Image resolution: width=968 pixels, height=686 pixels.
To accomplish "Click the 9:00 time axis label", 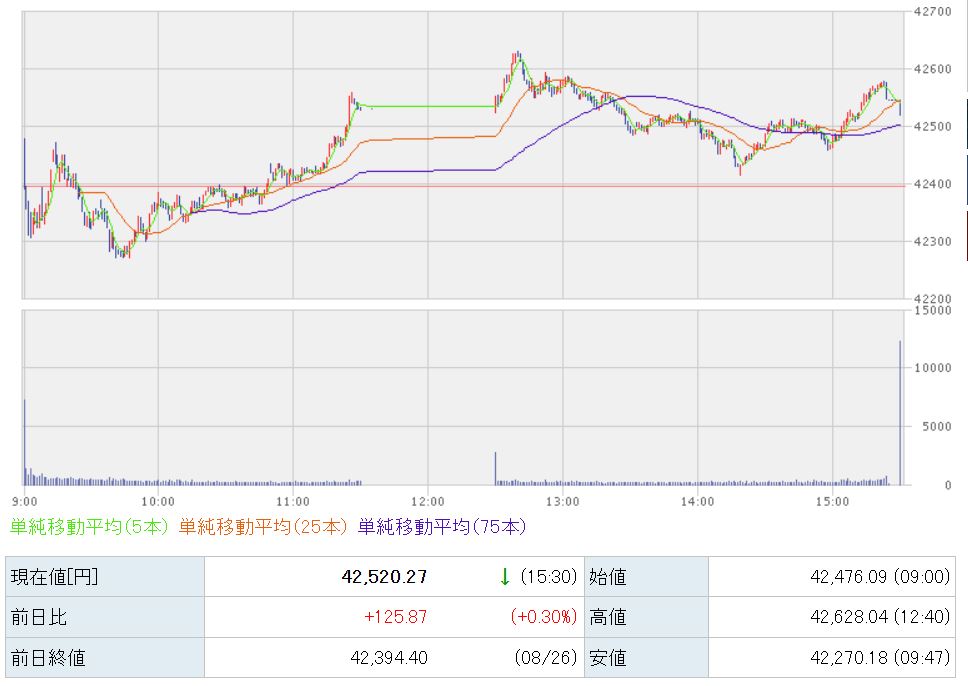I will (x=25, y=501).
